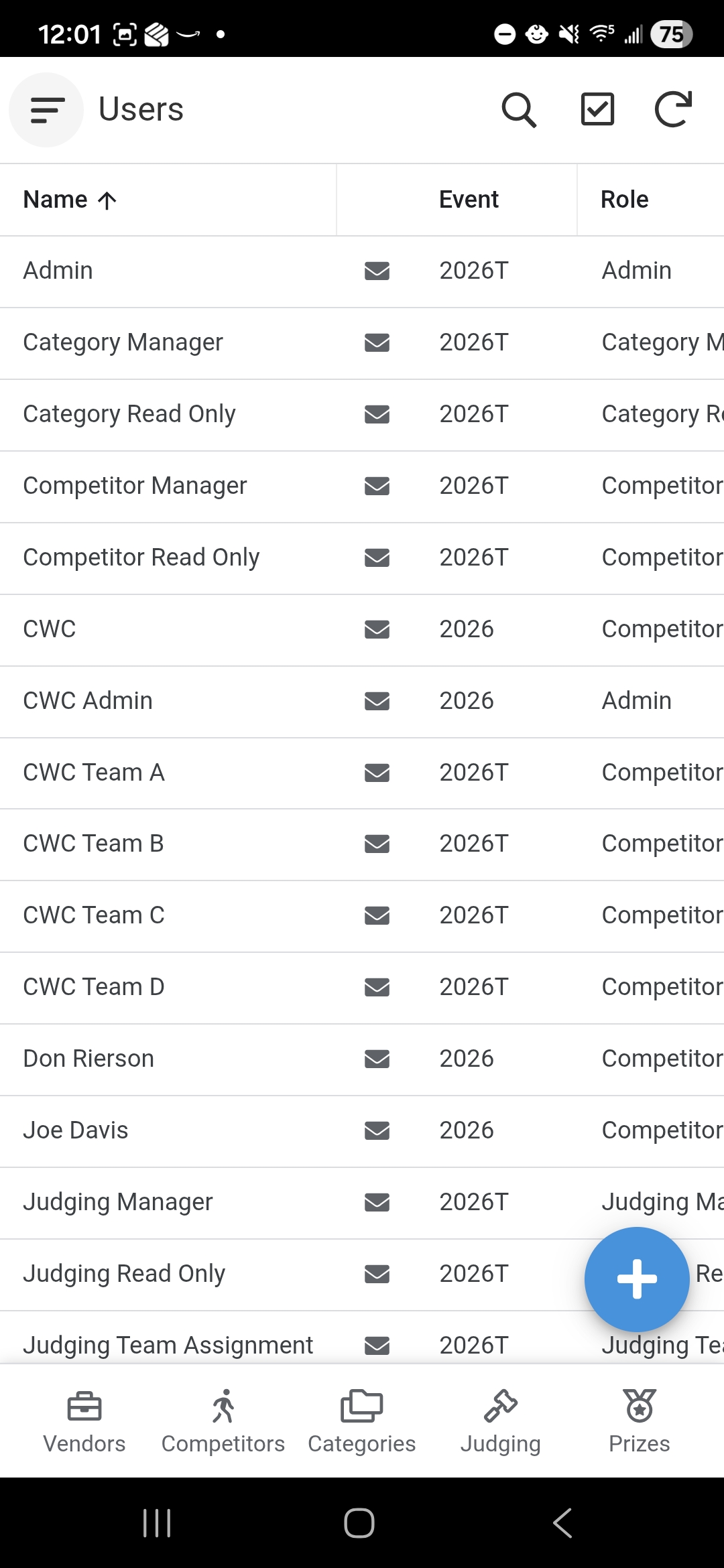724x1568 pixels.
Task: Toggle the multi-select checkbox icon
Action: 597,110
